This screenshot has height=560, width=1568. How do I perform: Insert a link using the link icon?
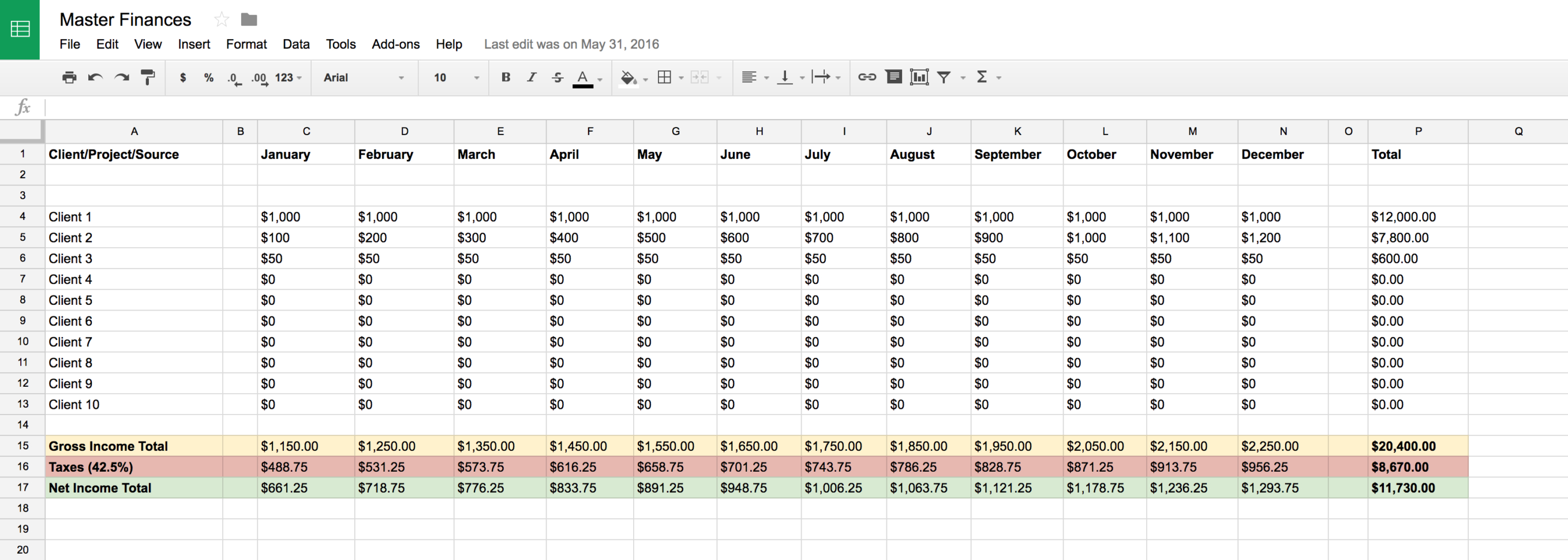866,77
